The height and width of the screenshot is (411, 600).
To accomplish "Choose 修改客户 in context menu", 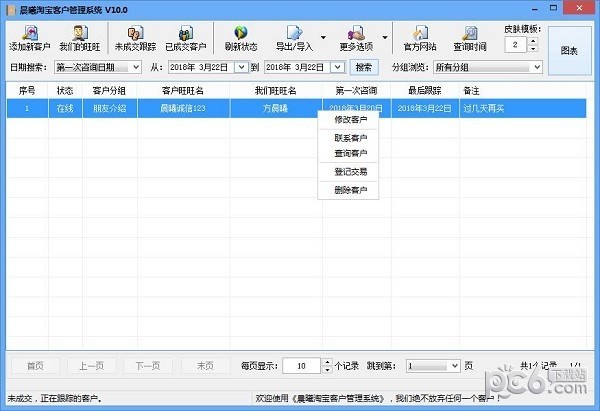I will (x=350, y=120).
